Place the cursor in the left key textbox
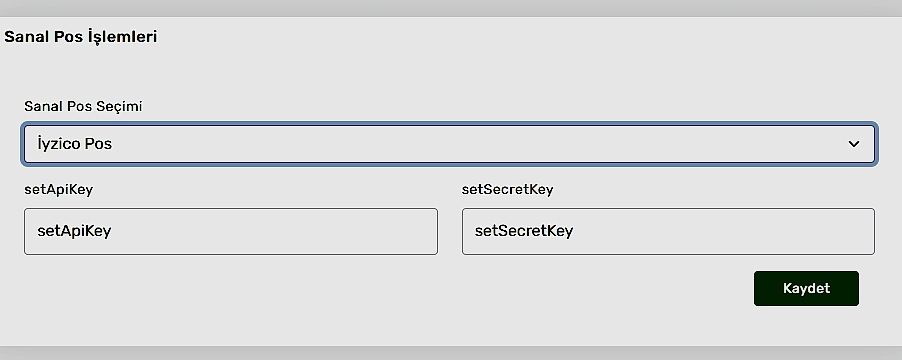Image resolution: width=902 pixels, height=360 pixels. click(231, 231)
